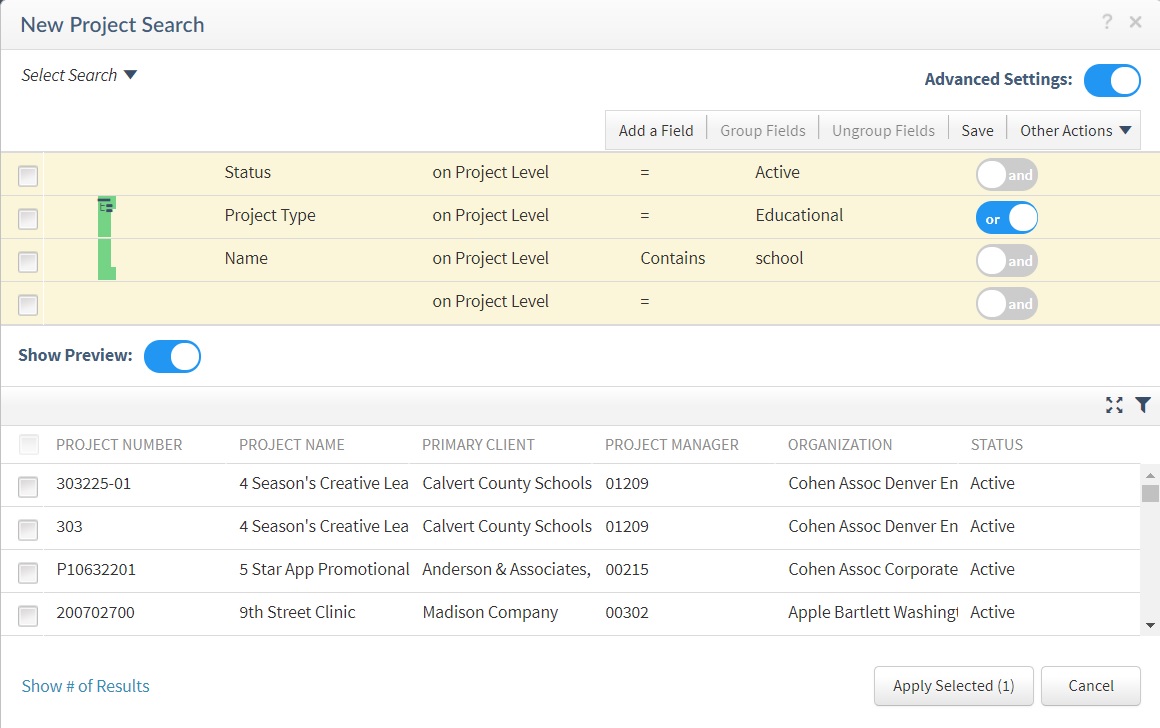
Task: Click Save in the search toolbar
Action: pos(977,131)
